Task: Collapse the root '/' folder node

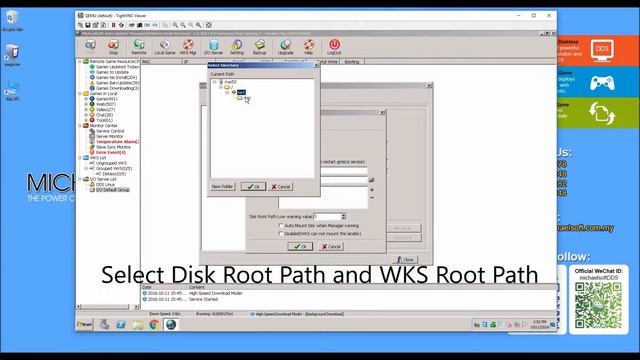Action: (221, 87)
